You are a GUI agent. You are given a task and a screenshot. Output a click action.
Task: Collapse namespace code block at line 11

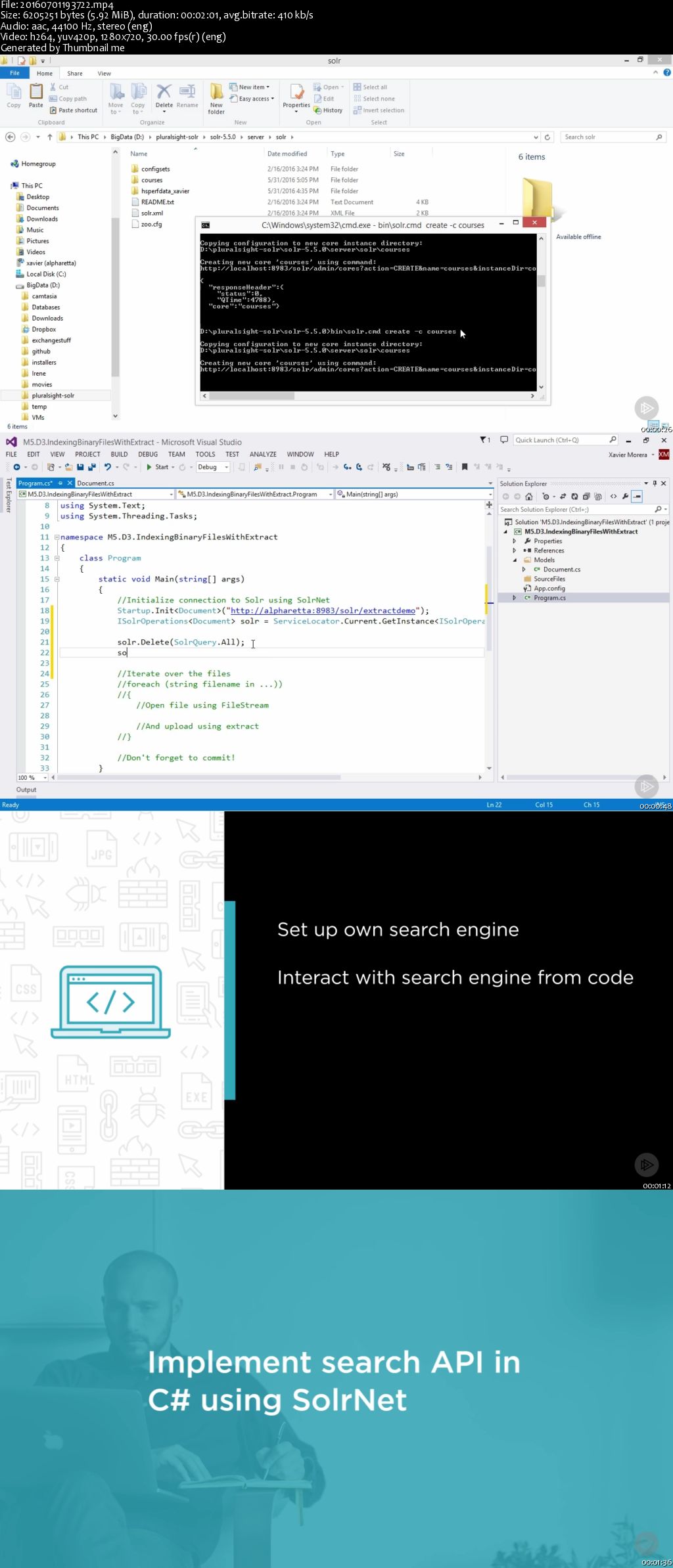57,537
